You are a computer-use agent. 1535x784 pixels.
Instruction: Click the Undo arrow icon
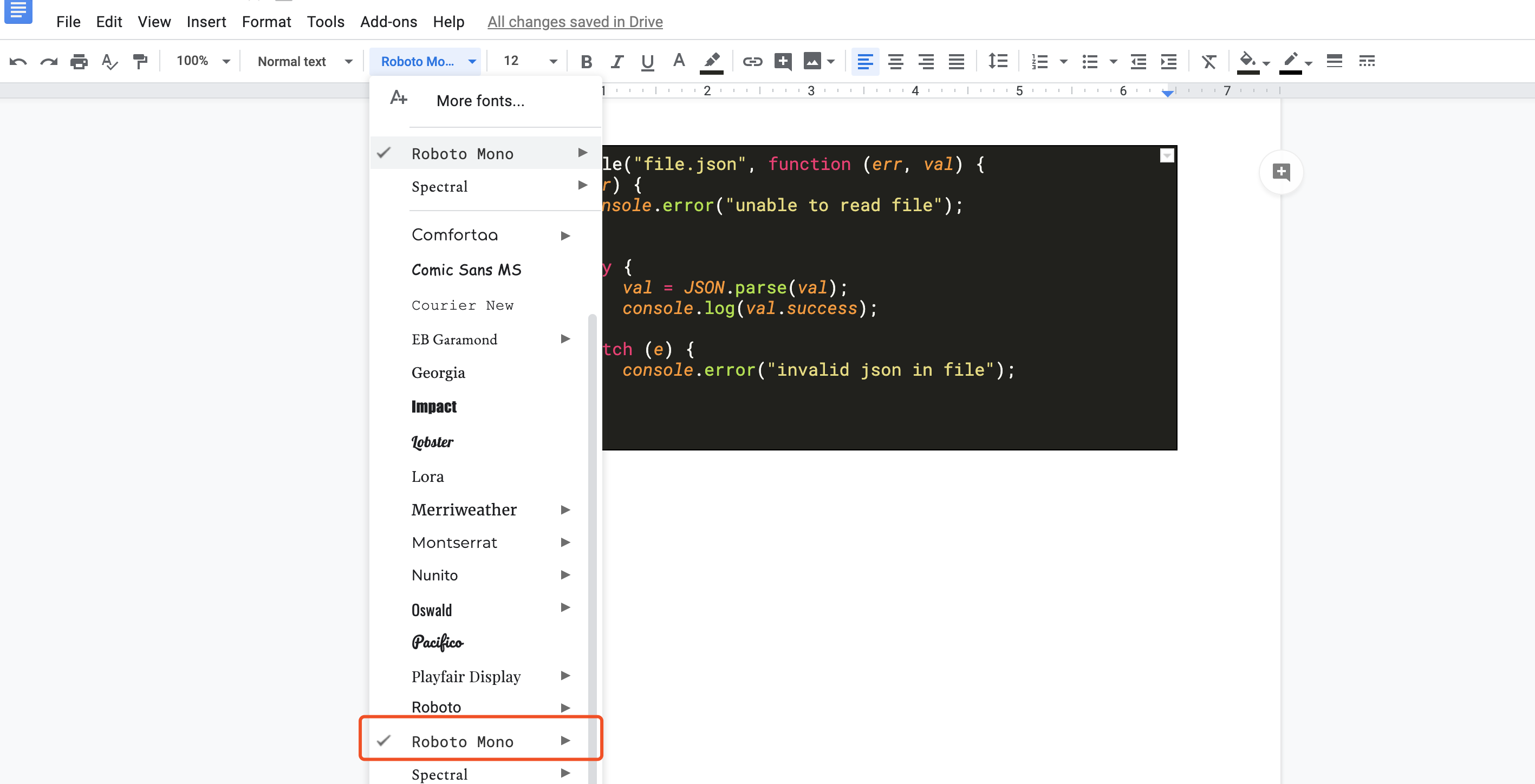(x=18, y=61)
